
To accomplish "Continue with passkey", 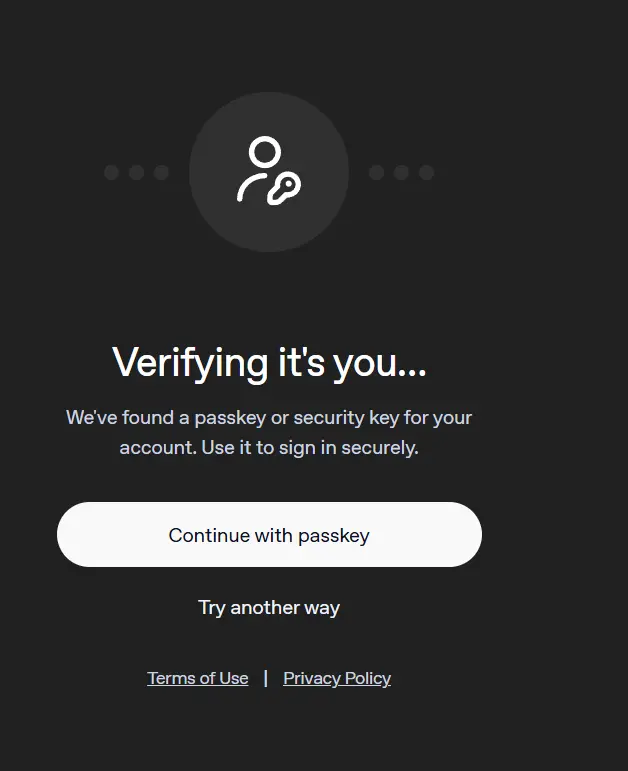I will [269, 534].
